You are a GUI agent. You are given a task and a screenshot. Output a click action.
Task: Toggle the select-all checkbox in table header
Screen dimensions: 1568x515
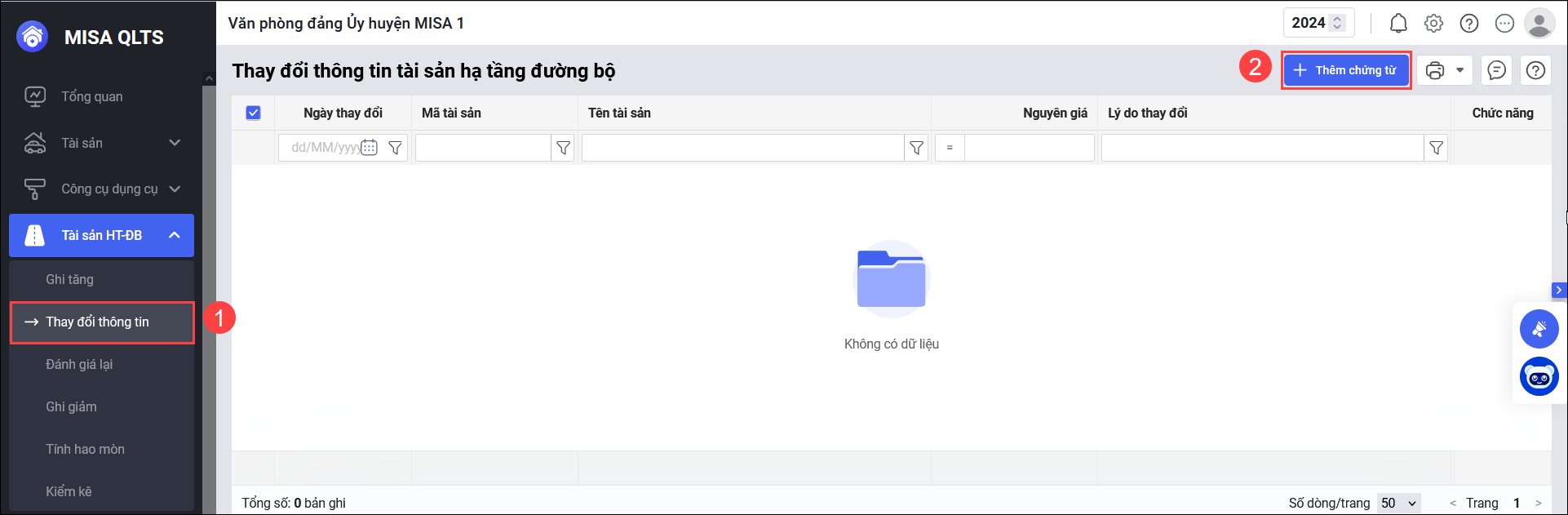point(253,113)
